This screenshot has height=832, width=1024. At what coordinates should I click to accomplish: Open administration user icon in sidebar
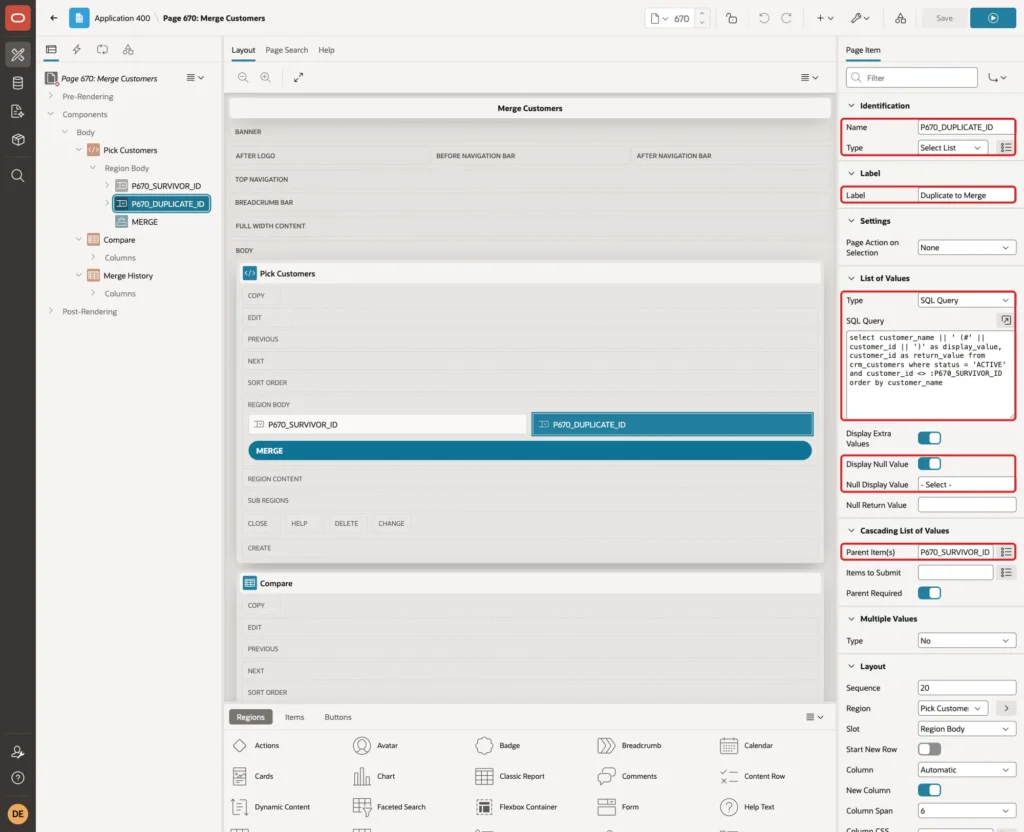coord(18,752)
